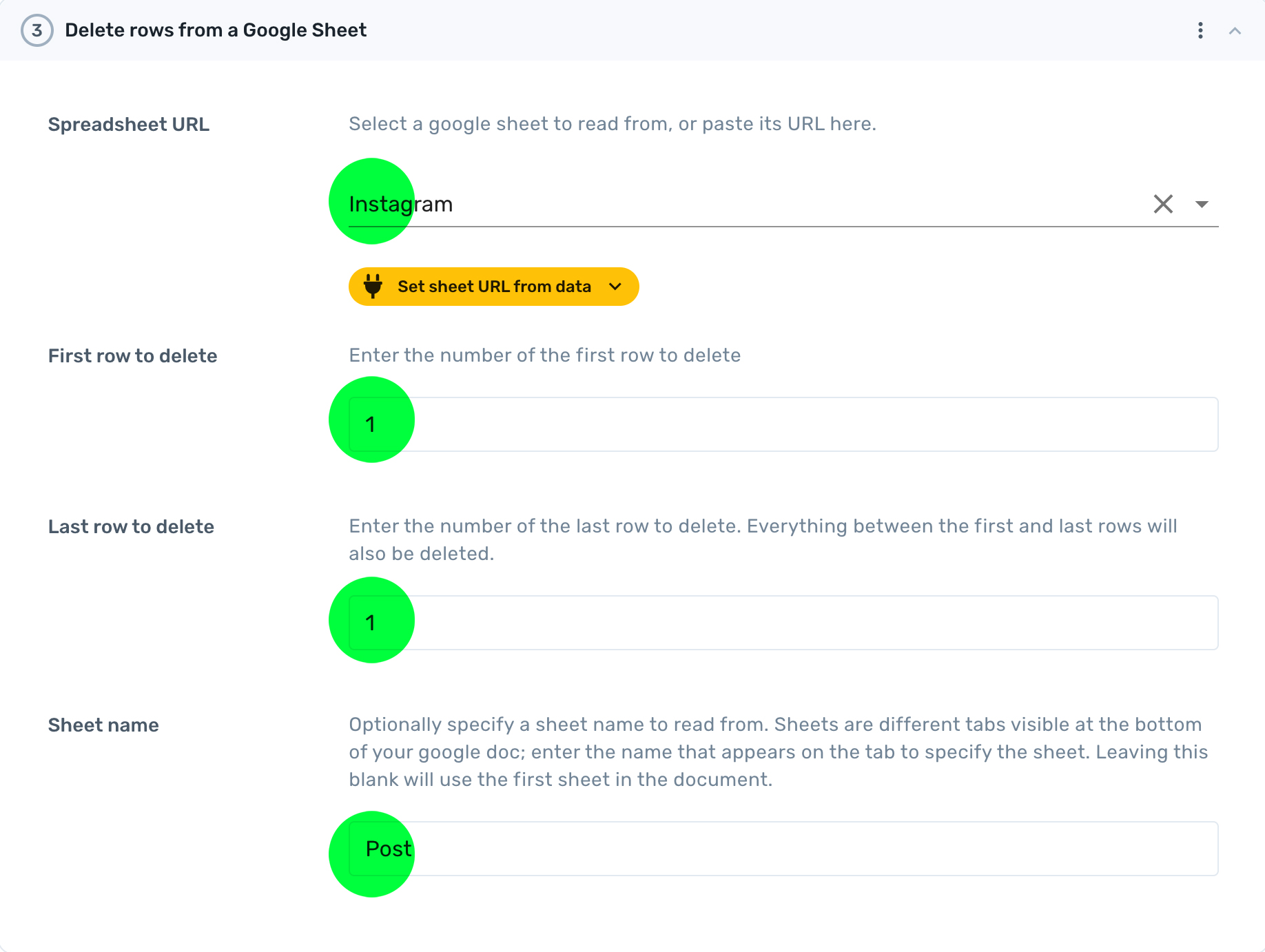Open the three-dot options menu
The height and width of the screenshot is (952, 1265).
click(1200, 30)
